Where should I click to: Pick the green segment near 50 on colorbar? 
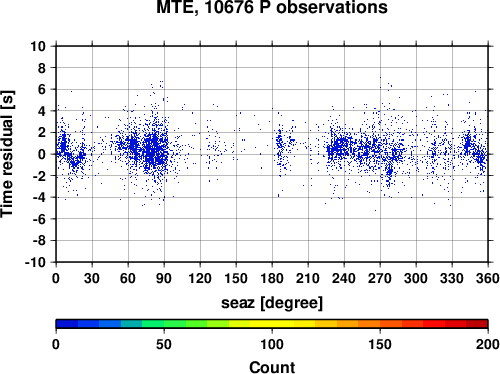(164, 324)
